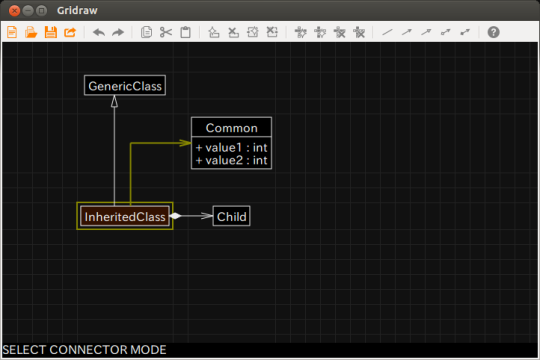Open help with the question mark icon
This screenshot has height=360, width=540.
pyautogui.click(x=494, y=32)
